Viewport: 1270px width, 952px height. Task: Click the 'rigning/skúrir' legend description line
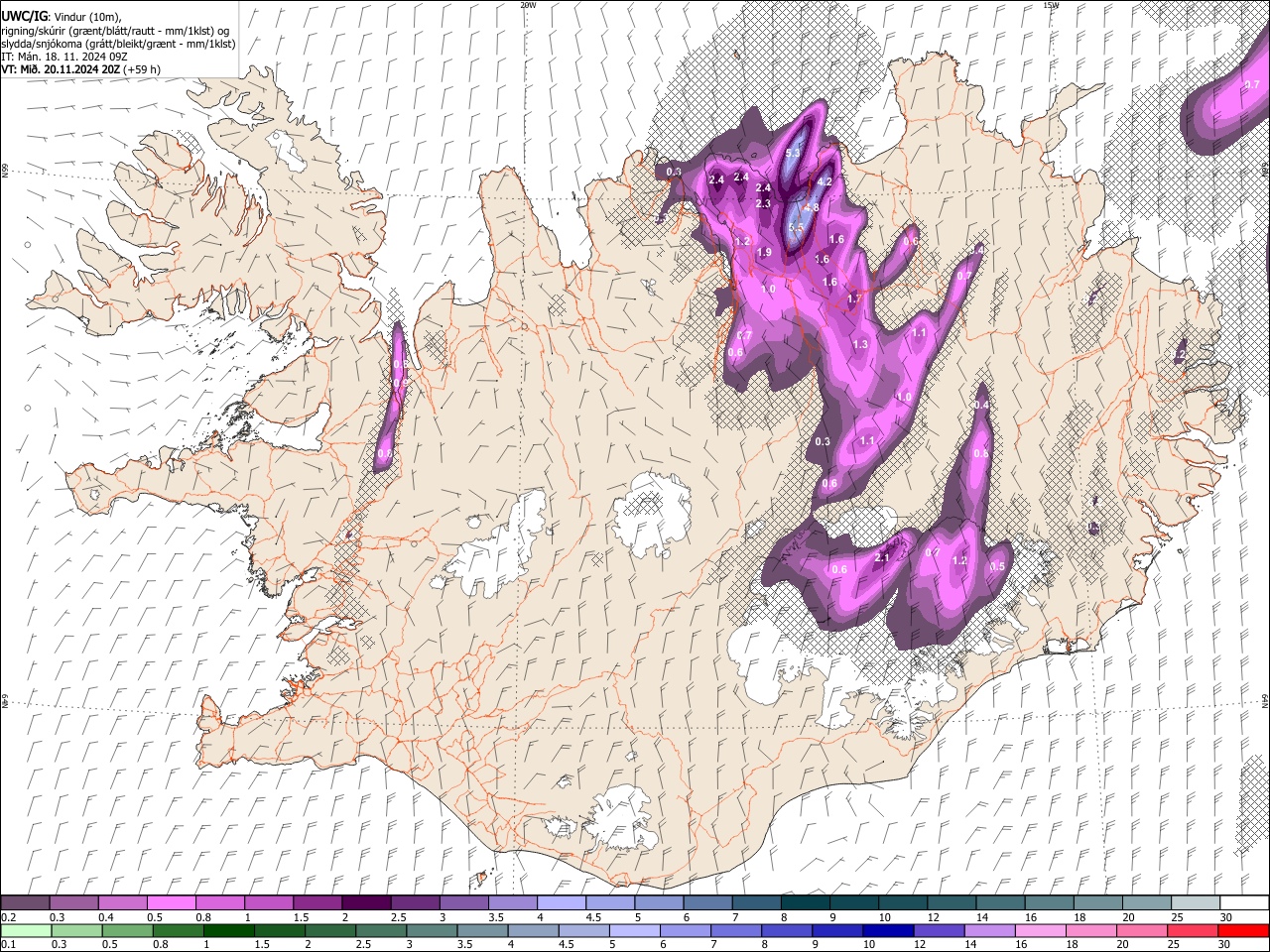[115, 30]
